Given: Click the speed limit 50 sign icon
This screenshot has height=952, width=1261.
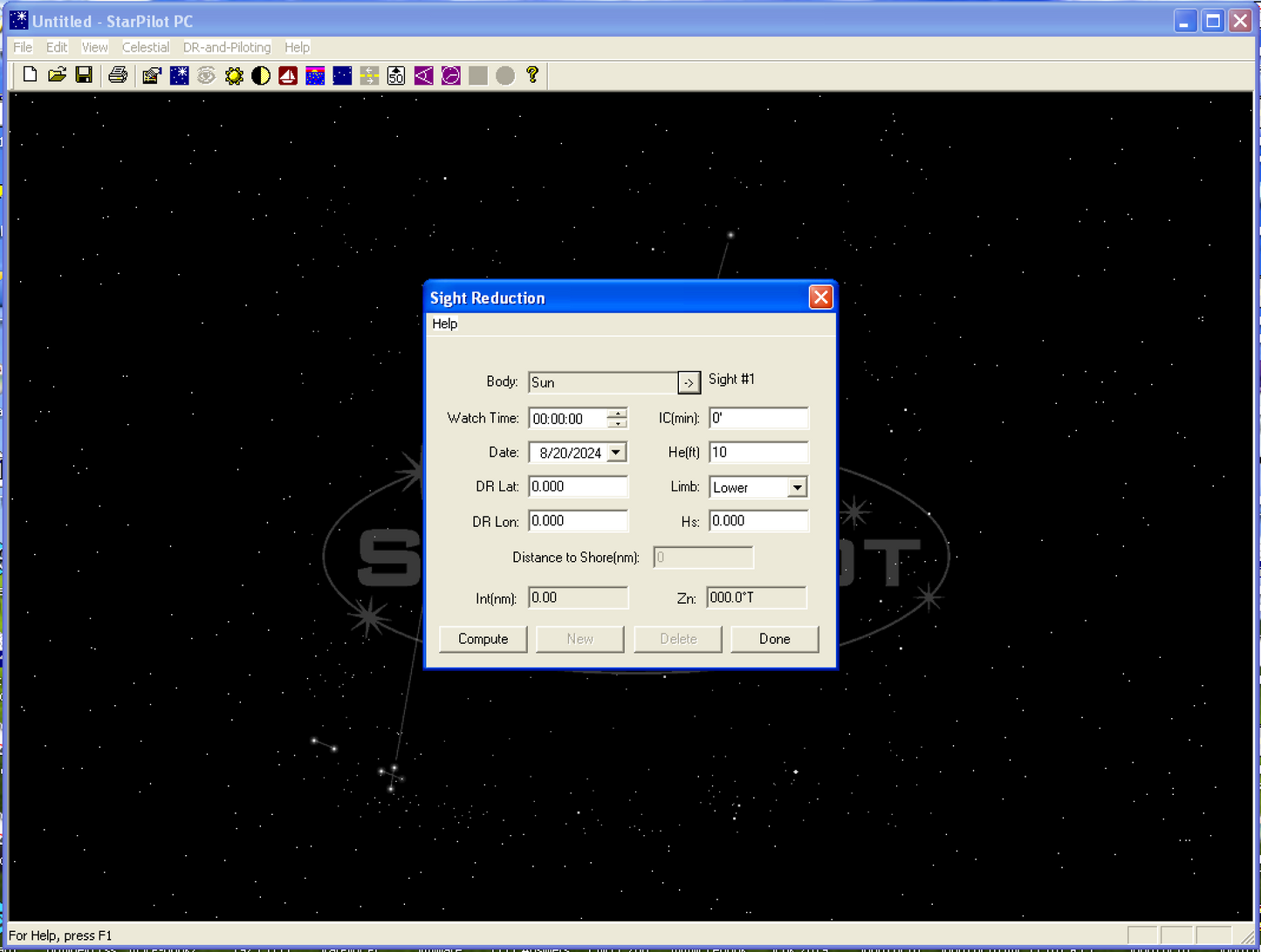Looking at the screenshot, I should [396, 76].
